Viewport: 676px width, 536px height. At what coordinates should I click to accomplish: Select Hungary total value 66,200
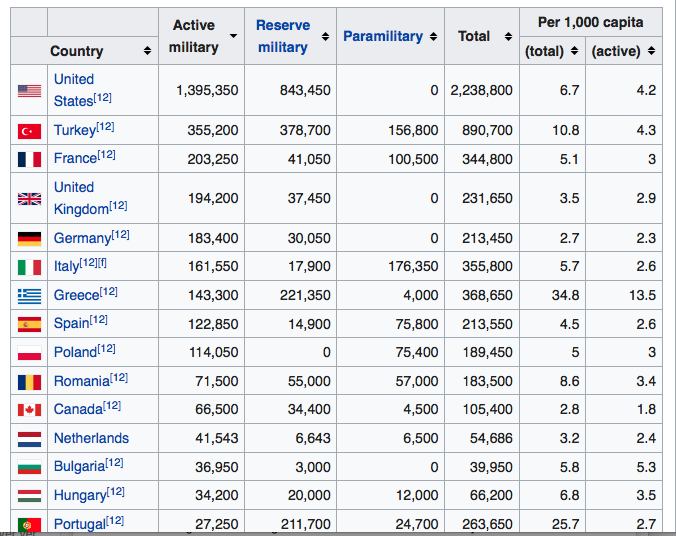point(491,495)
